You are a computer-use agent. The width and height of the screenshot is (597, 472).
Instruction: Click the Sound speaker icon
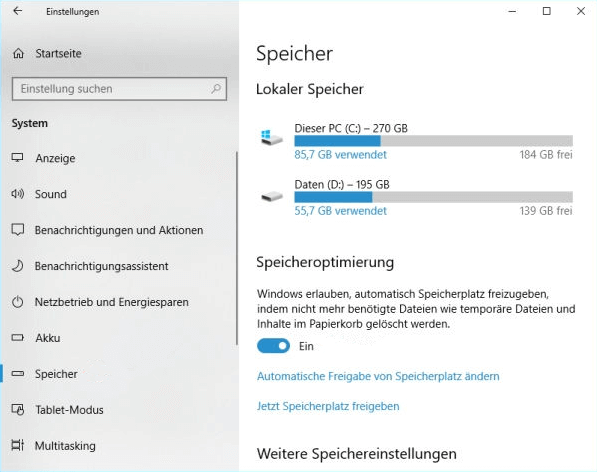tap(18, 194)
